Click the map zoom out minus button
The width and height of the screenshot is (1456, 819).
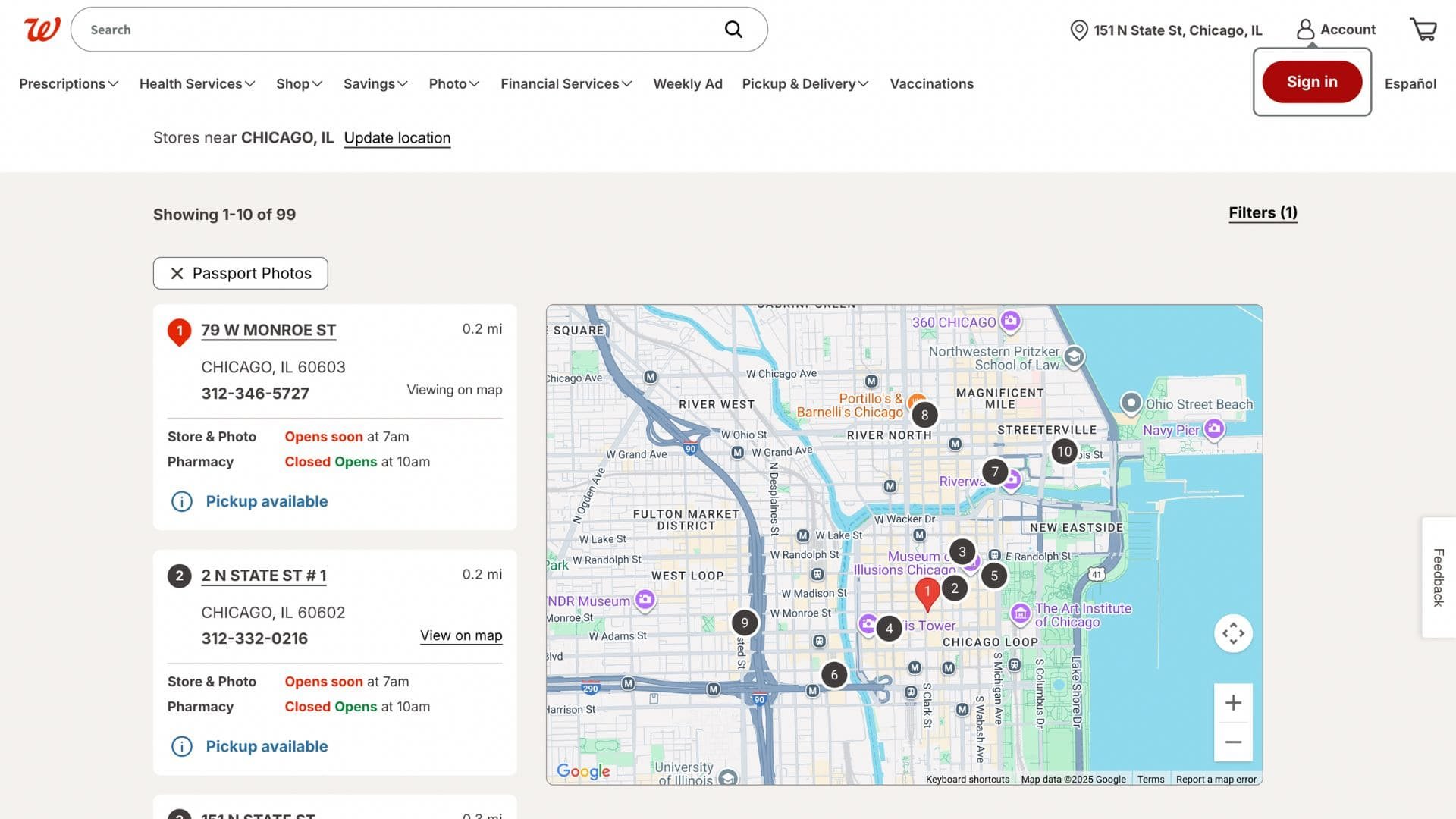[x=1233, y=742]
